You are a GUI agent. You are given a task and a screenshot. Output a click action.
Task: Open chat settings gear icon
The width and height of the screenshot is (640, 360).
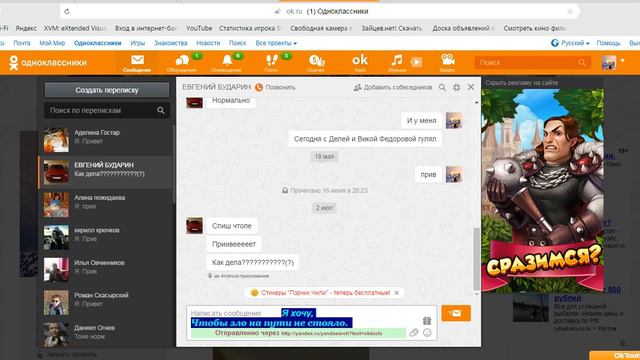[456, 87]
